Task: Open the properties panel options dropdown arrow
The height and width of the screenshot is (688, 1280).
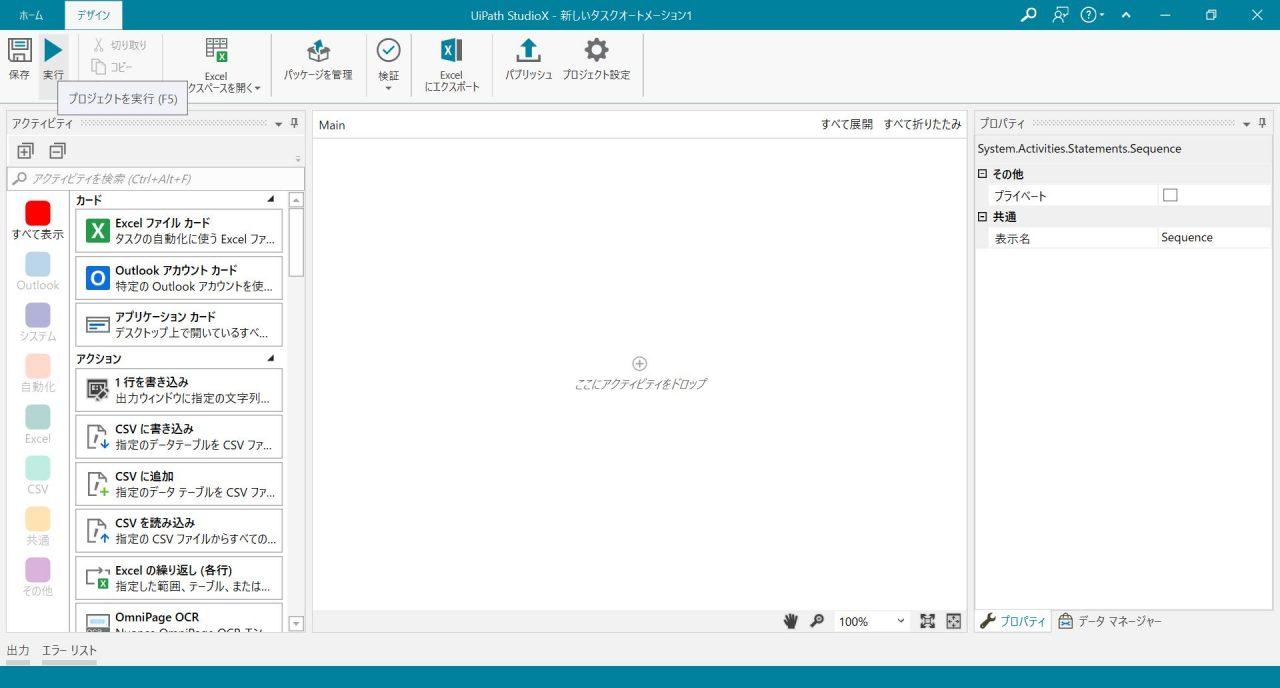Action: click(x=1247, y=124)
